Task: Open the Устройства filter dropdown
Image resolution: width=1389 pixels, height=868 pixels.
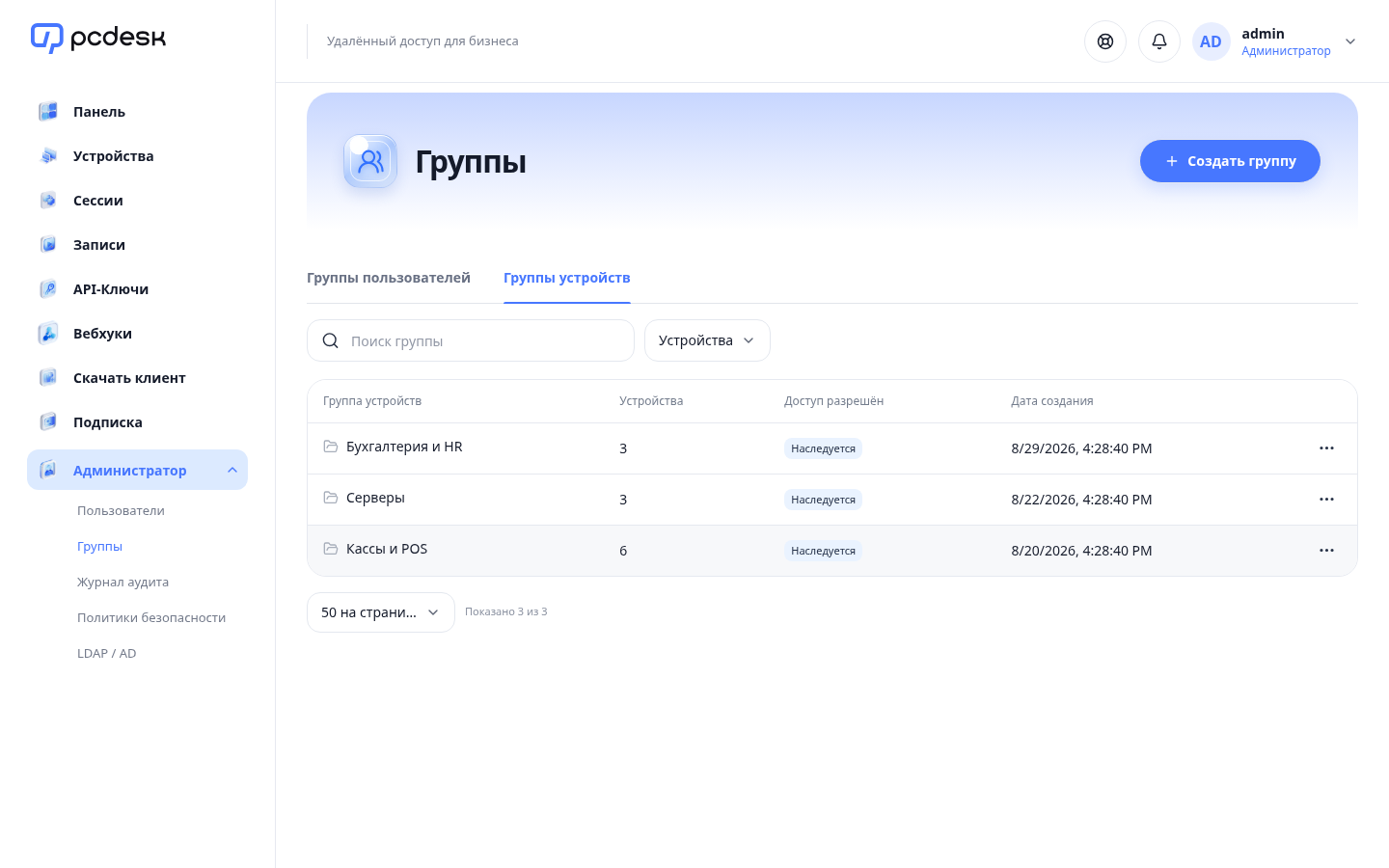Action: click(x=707, y=340)
